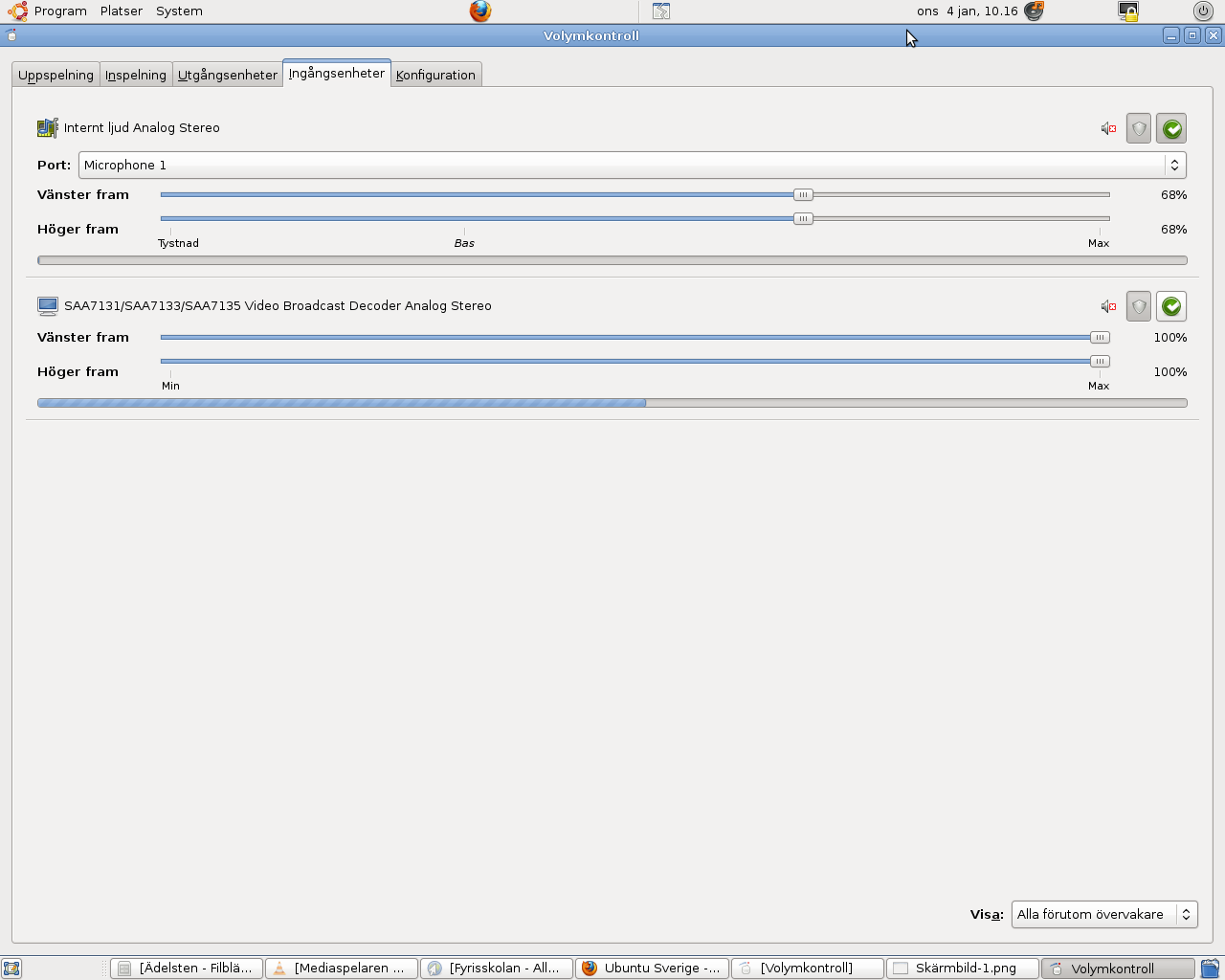Click the edit note applet in top panel
This screenshot has width=1225, height=980.
point(661,11)
